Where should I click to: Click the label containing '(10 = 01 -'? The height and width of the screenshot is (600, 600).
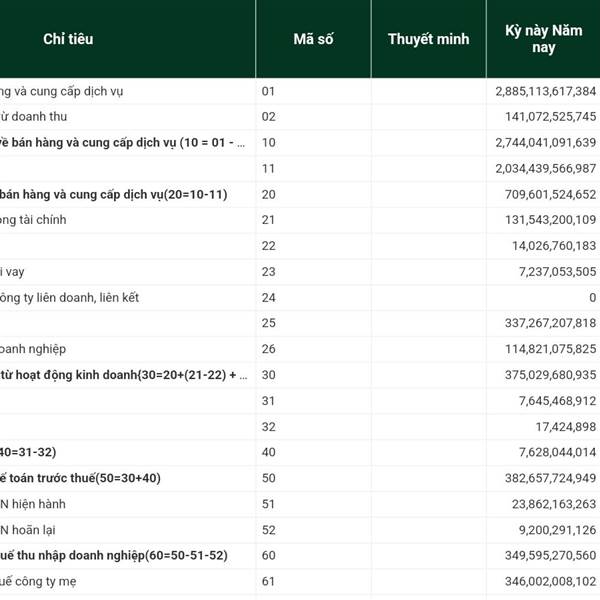pyautogui.click(x=122, y=143)
